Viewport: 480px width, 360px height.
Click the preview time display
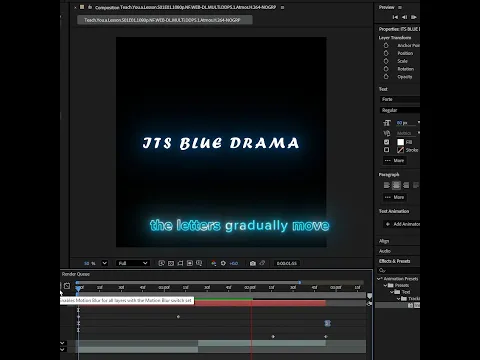coord(287,263)
